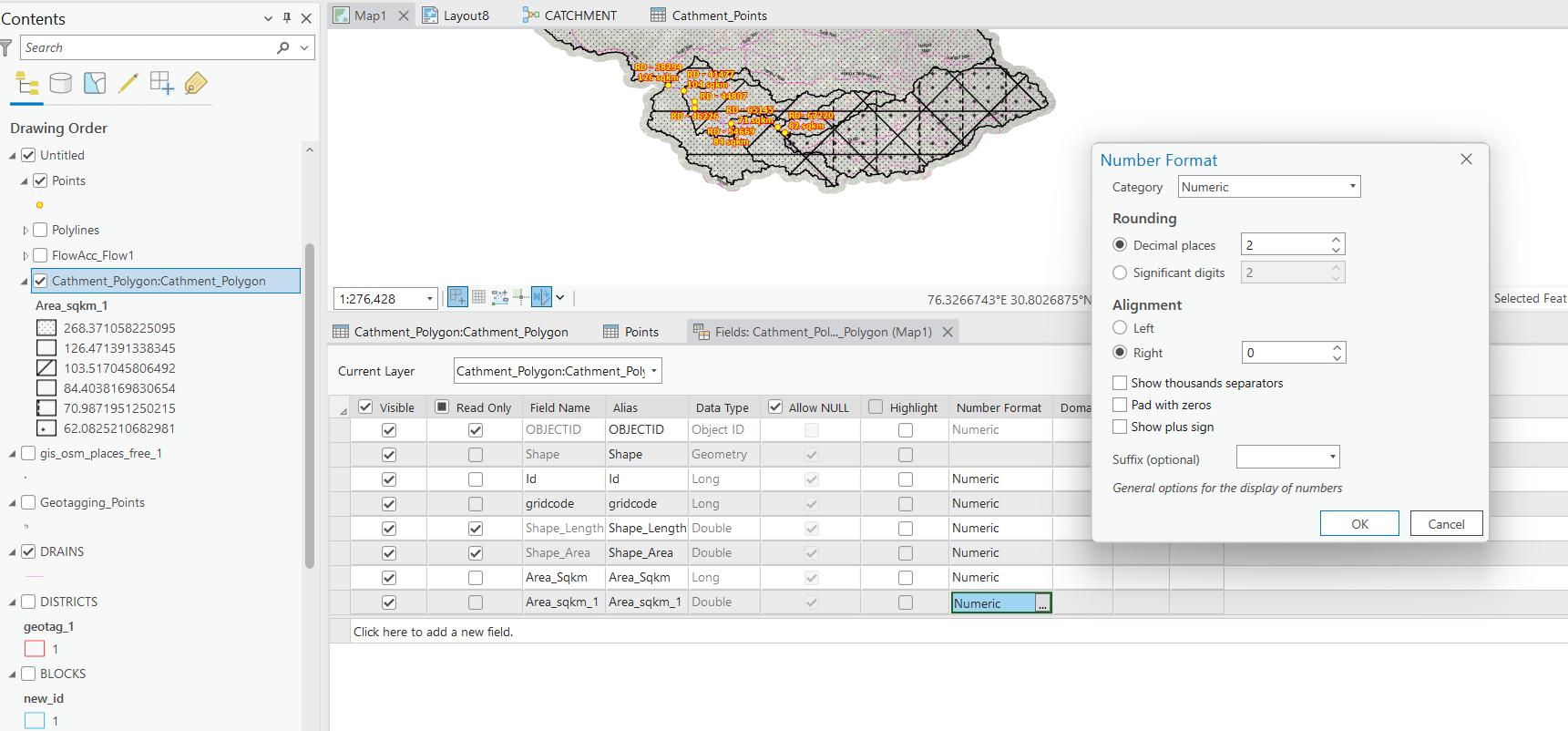Screen dimensions: 1568x731
Task: Toggle the map grid icon
Action: [x=478, y=297]
